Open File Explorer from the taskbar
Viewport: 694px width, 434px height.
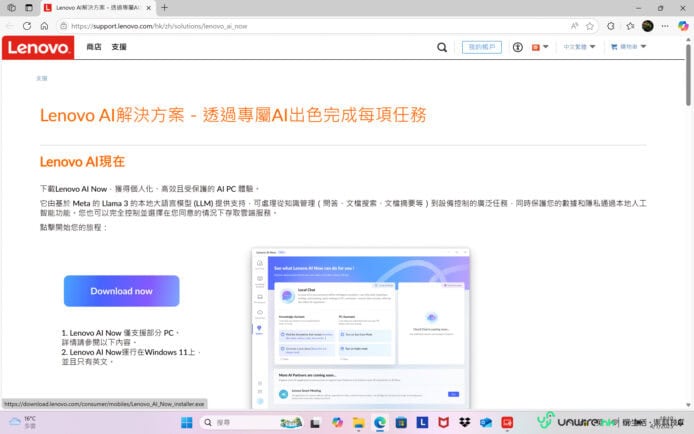(x=359, y=423)
